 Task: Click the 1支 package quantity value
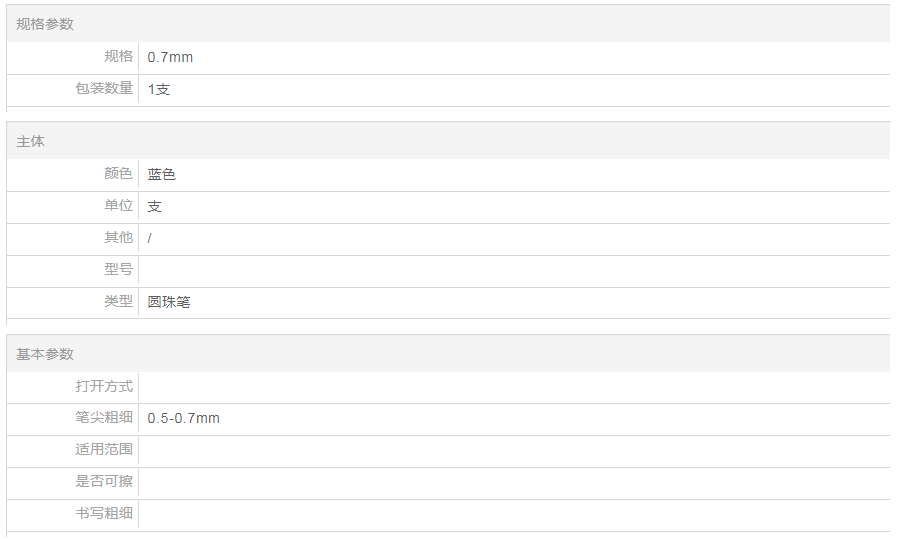pos(159,90)
